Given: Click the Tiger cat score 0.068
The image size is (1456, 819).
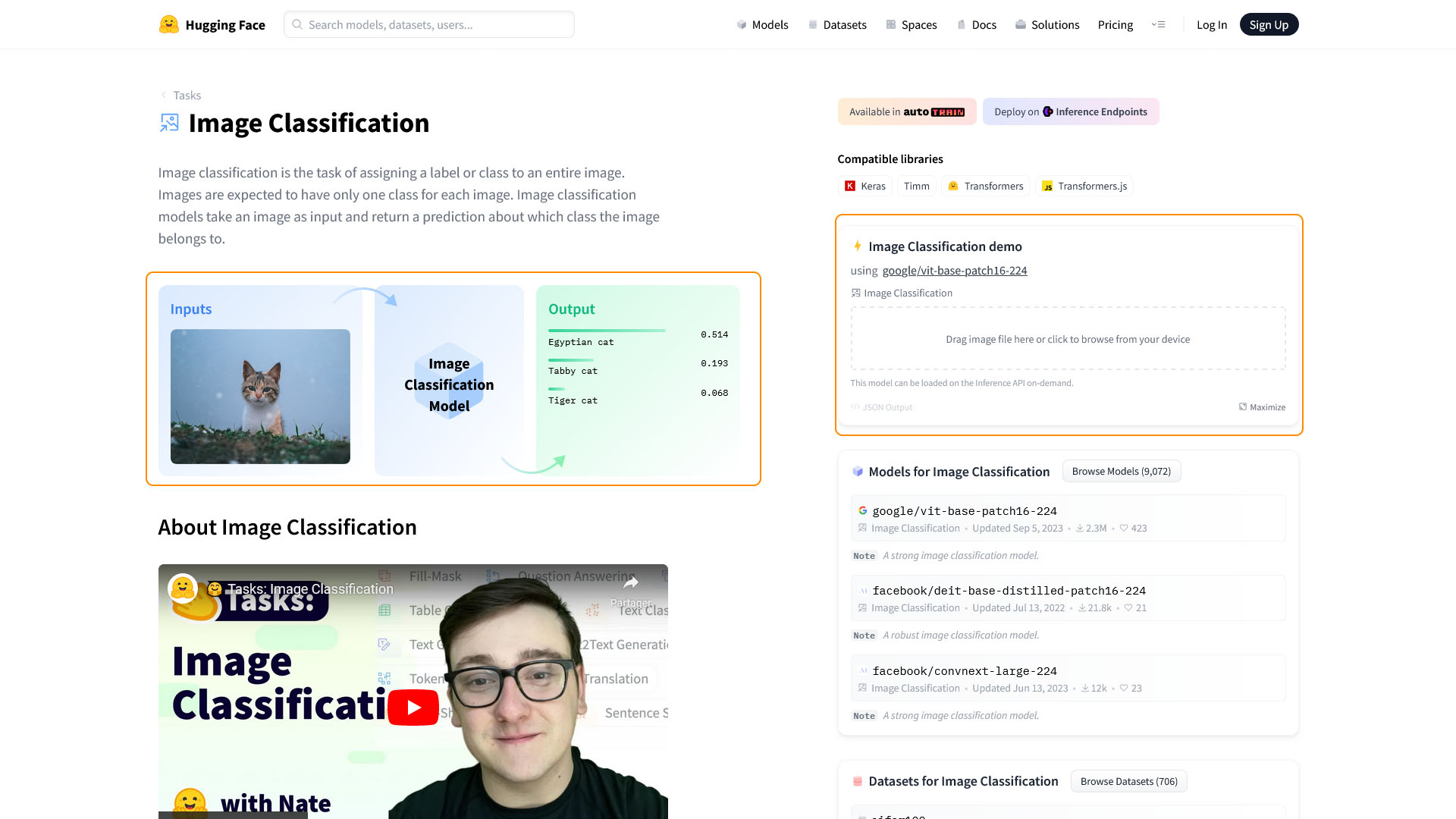Looking at the screenshot, I should [x=714, y=393].
